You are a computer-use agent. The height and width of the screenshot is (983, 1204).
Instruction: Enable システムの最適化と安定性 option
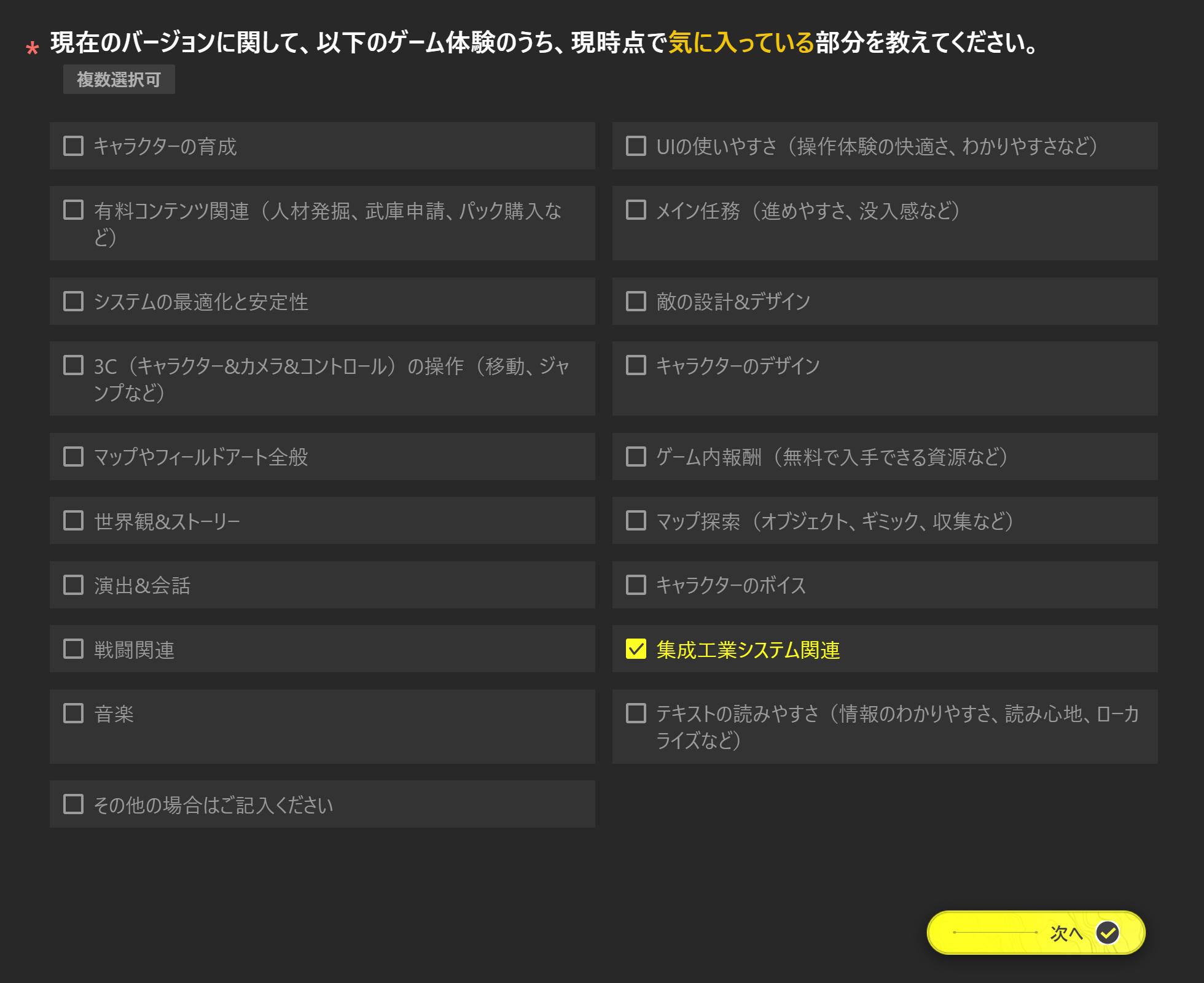tap(74, 301)
